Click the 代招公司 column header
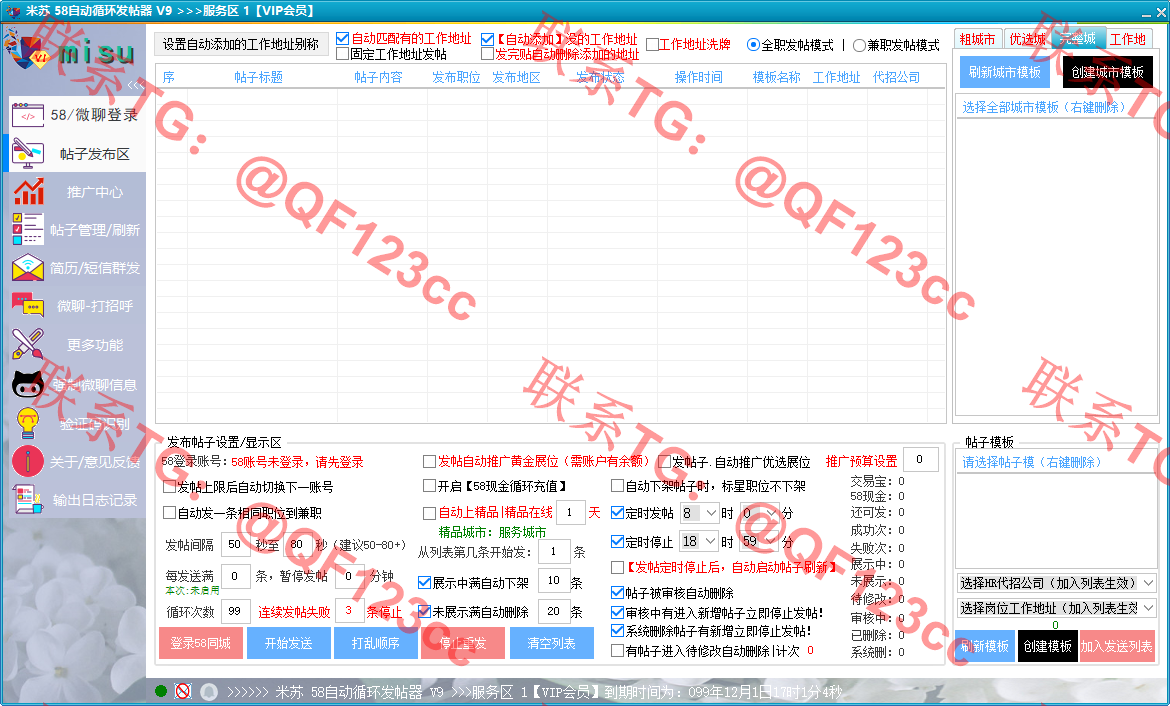1170x706 pixels. click(x=896, y=77)
